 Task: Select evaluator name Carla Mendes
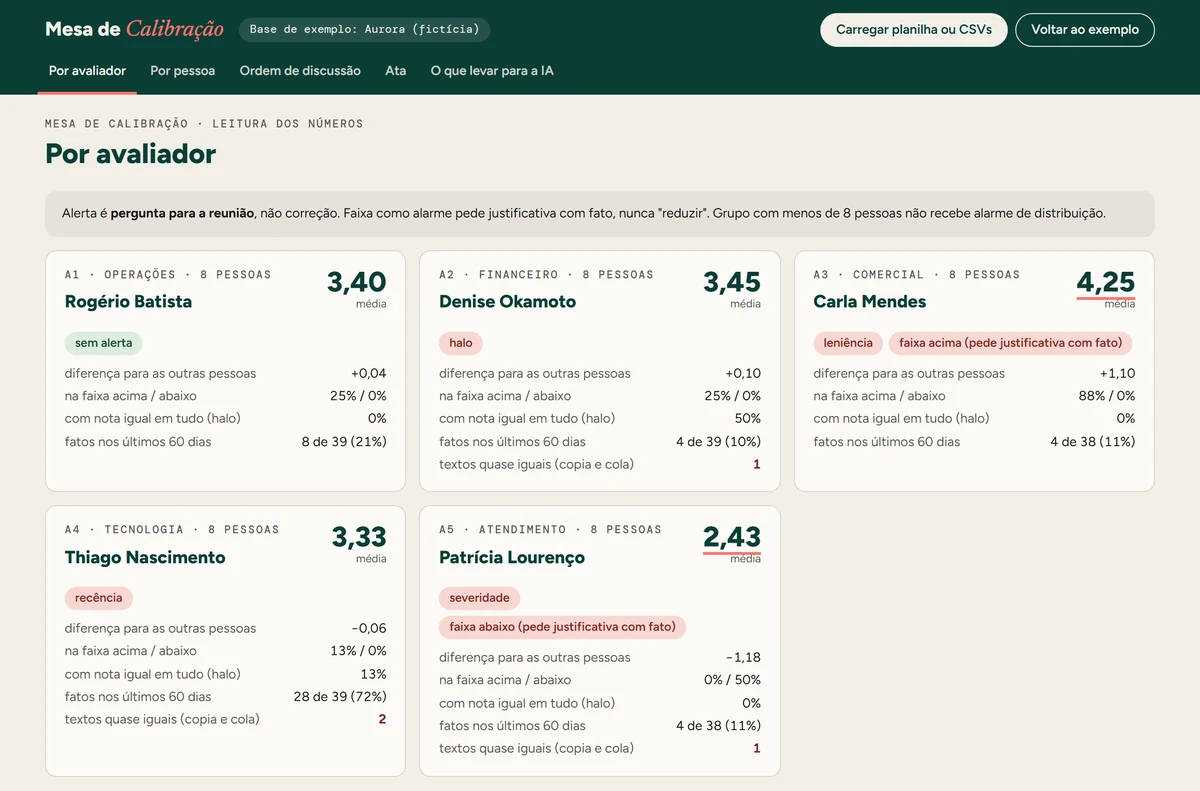click(870, 301)
